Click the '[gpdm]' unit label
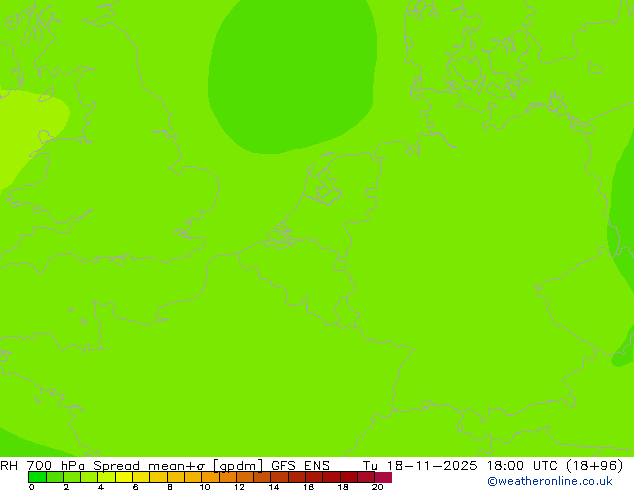 pyautogui.click(x=238, y=466)
